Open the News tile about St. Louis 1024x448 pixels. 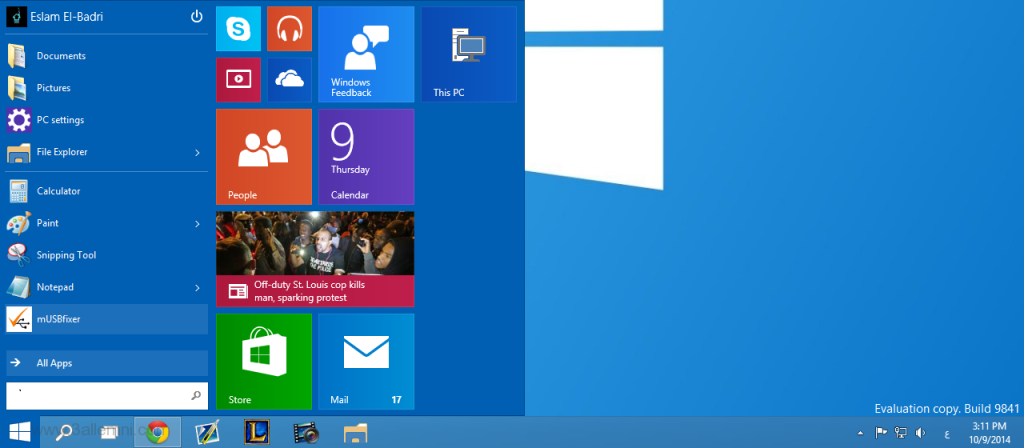click(x=315, y=259)
